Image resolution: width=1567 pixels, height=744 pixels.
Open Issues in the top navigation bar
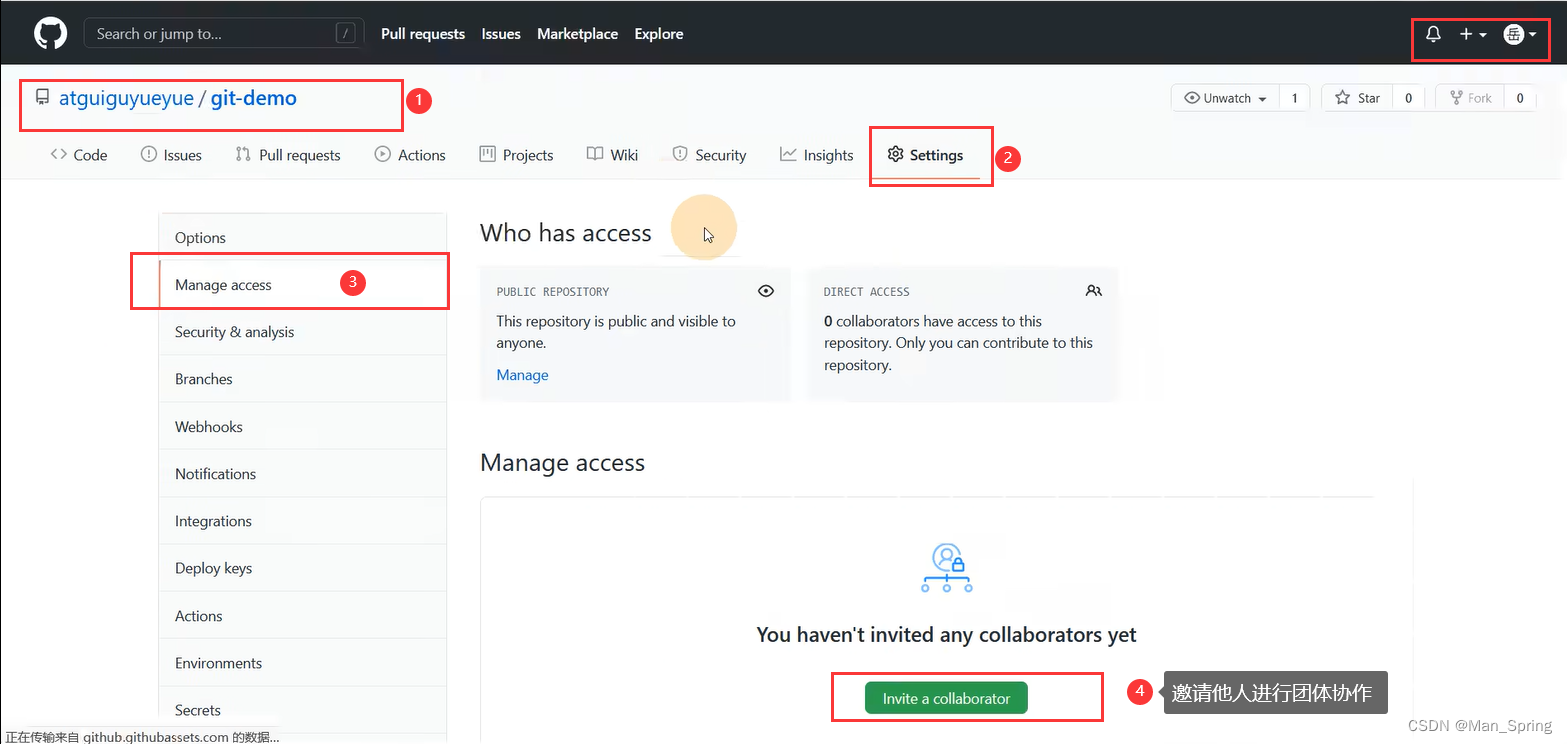coord(501,34)
